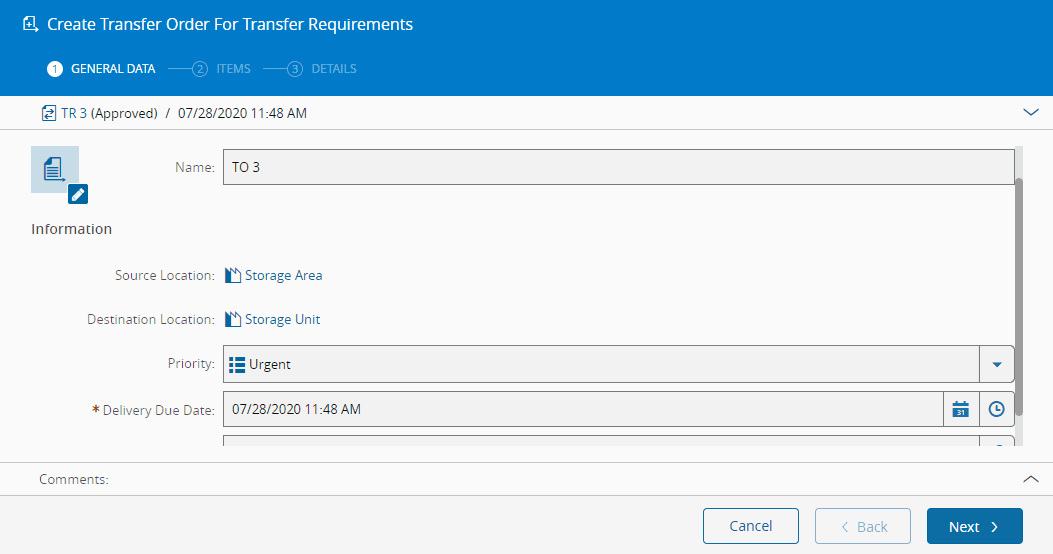Expand the Comments section chevron
This screenshot has width=1053, height=554.
click(1031, 479)
